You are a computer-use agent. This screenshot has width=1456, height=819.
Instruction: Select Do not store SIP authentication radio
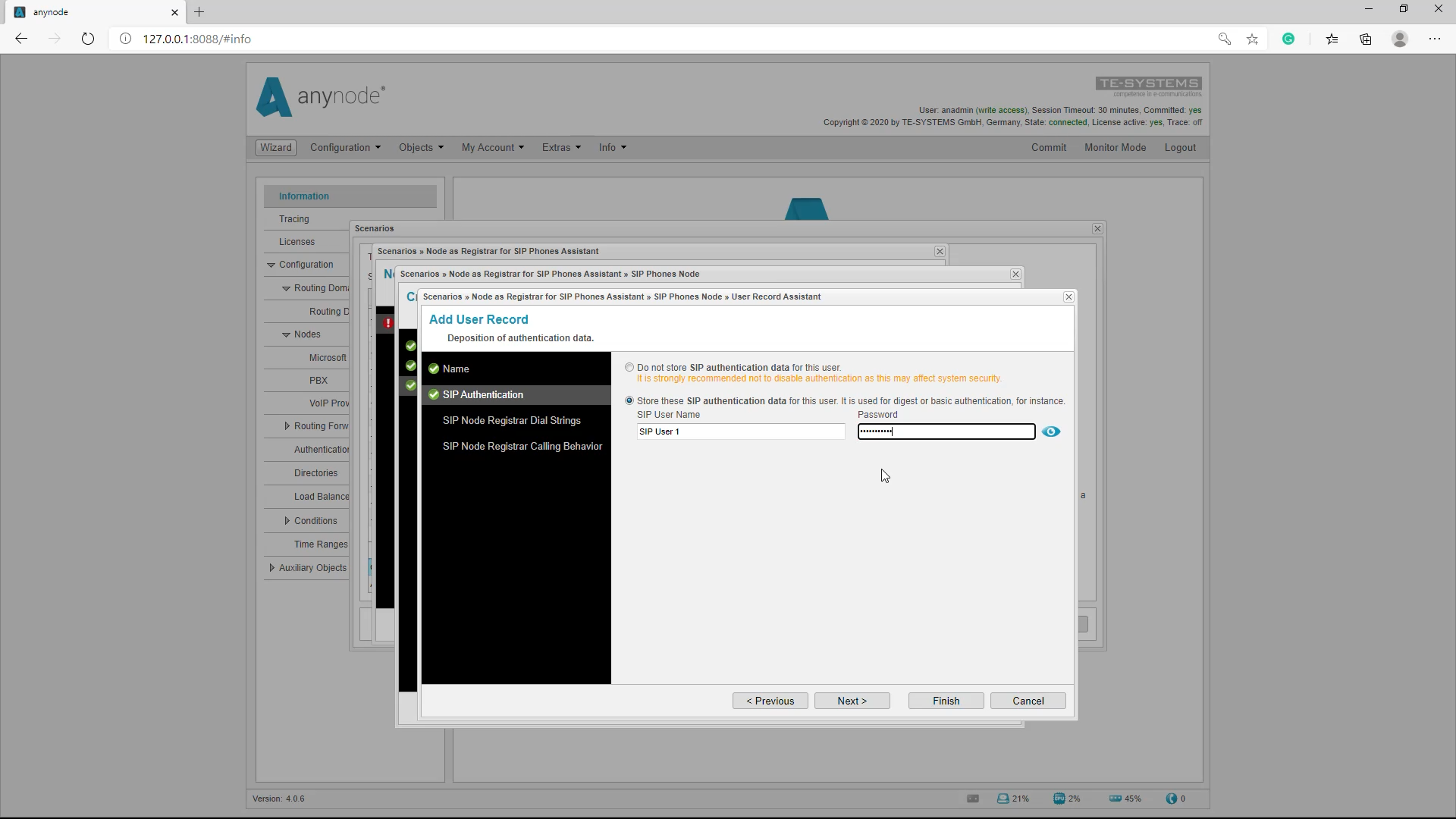pos(629,367)
